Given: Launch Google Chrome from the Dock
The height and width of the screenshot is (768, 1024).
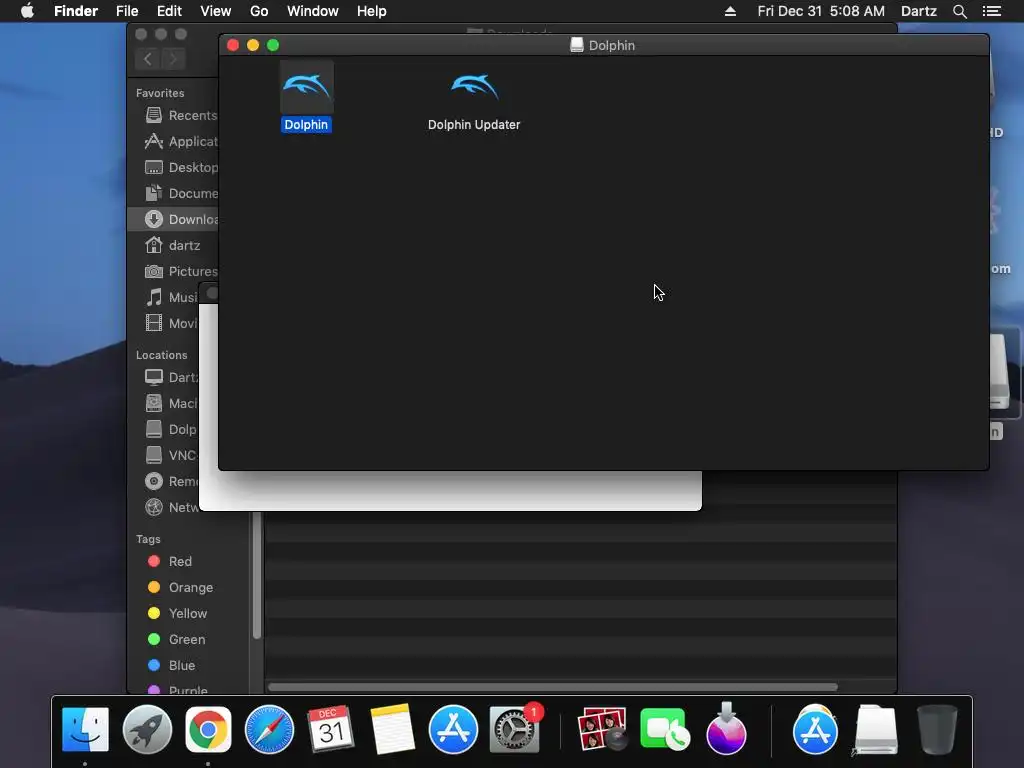Looking at the screenshot, I should [x=208, y=729].
